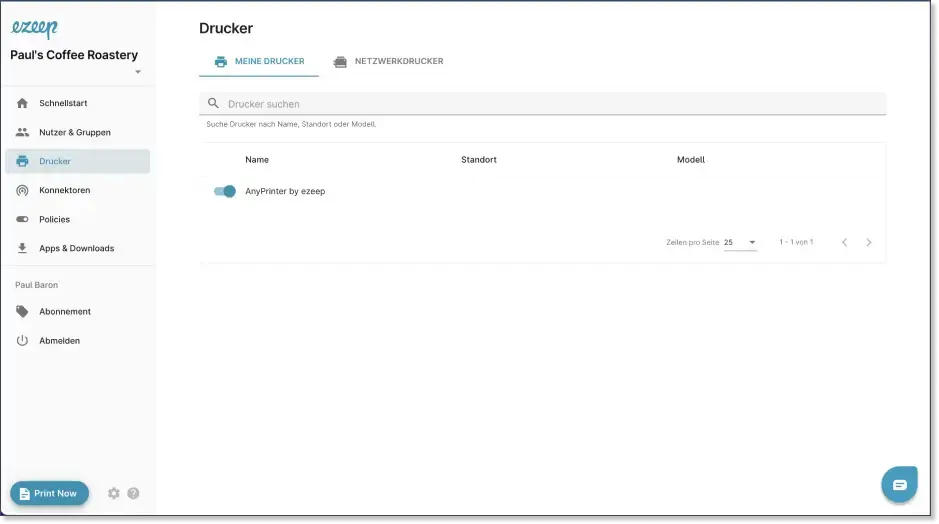Focus the Drucker suchen search field
Image resolution: width=939 pixels, height=524 pixels.
pos(550,104)
